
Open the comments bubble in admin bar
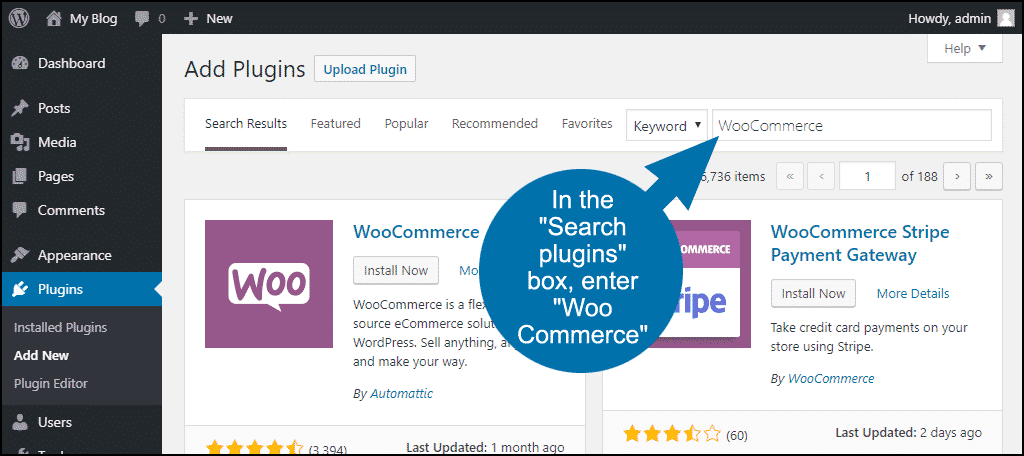point(141,19)
